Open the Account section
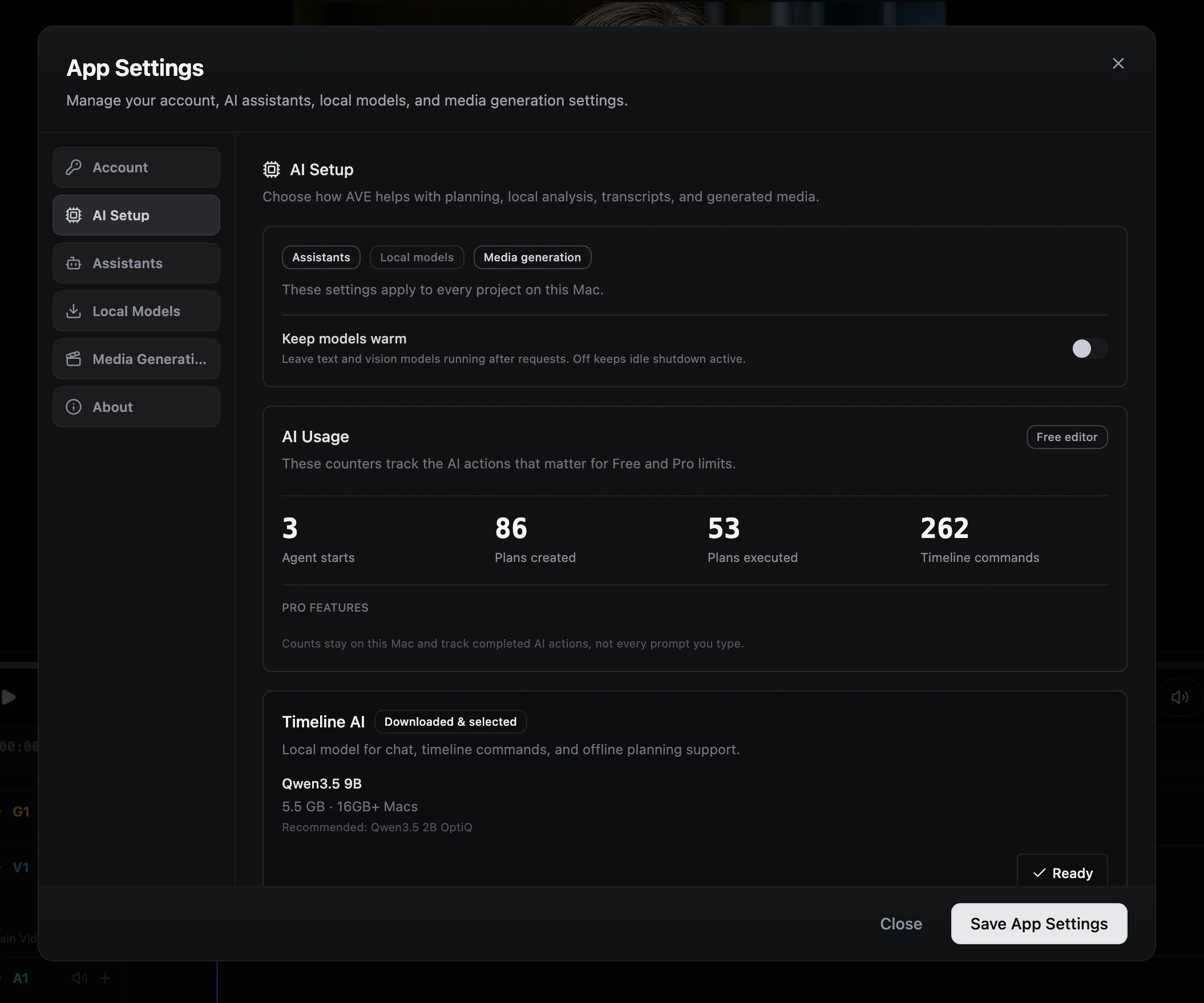This screenshot has height=1003, width=1204. click(x=136, y=167)
